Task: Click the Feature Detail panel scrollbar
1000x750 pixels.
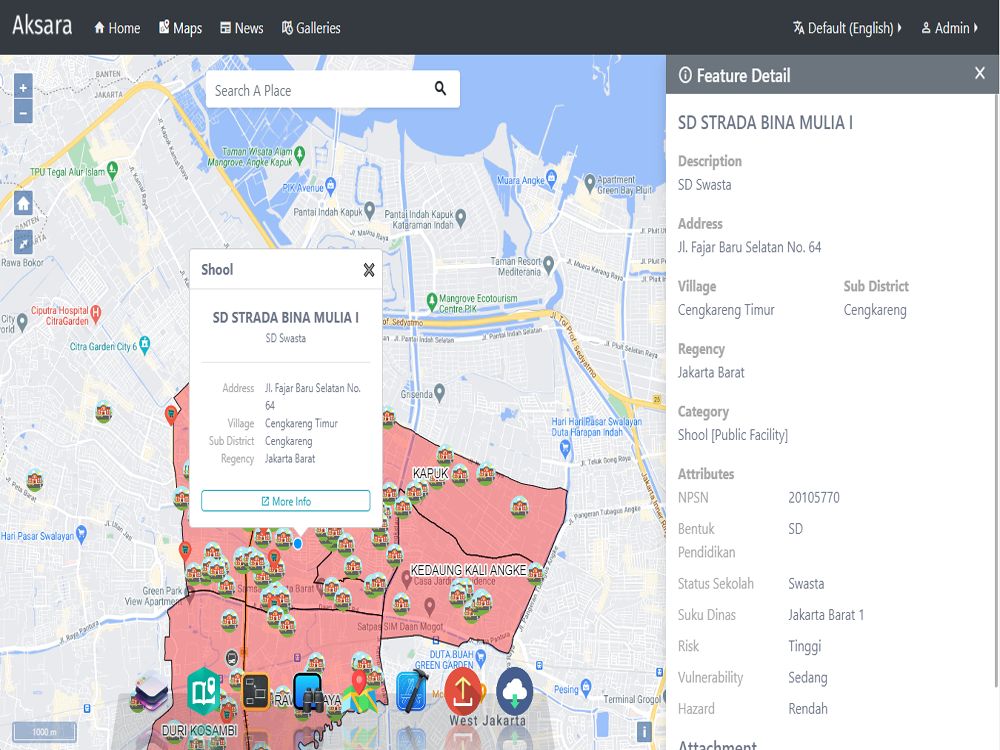Action: point(996,390)
